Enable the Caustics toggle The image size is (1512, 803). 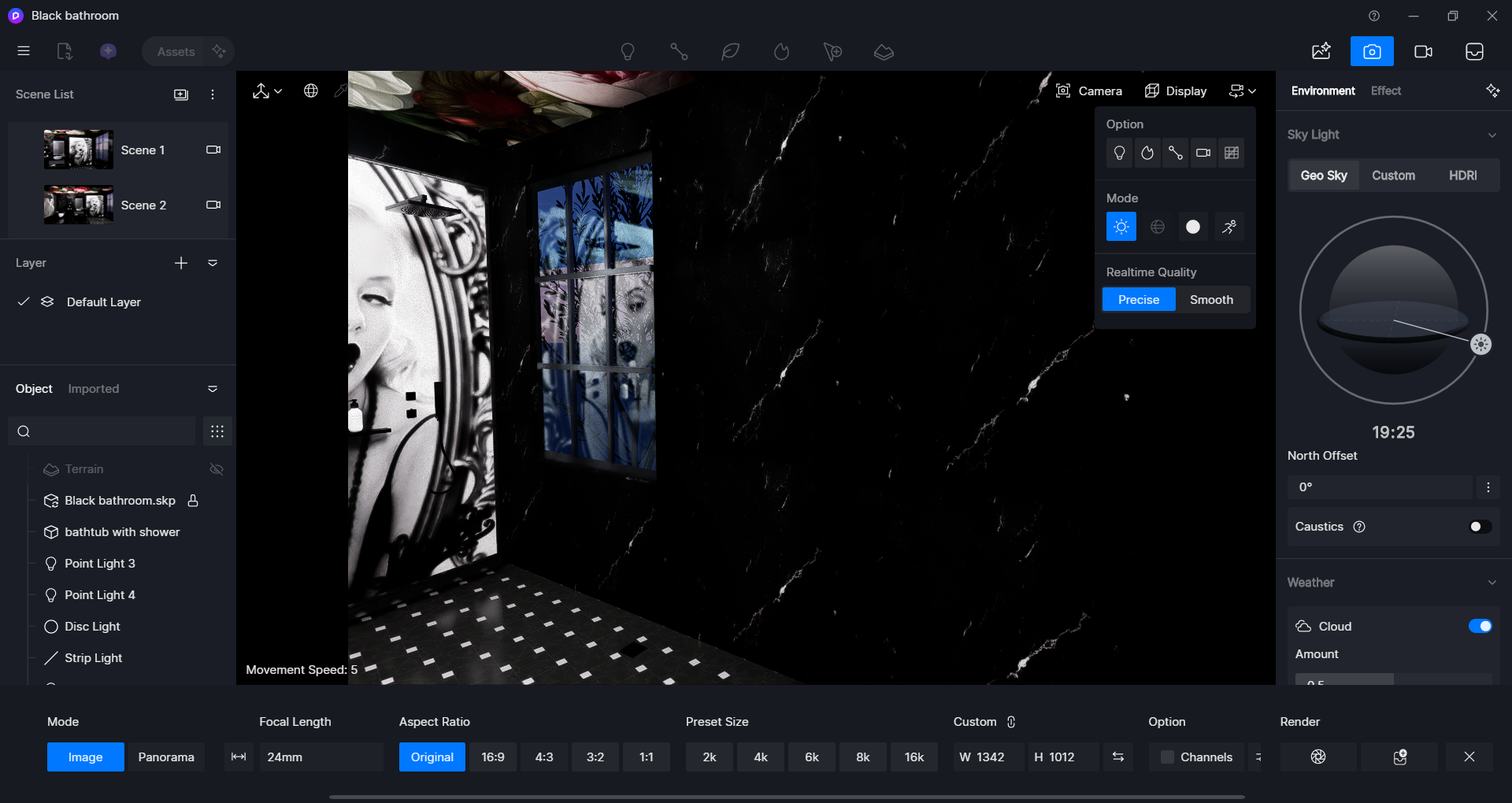point(1480,527)
